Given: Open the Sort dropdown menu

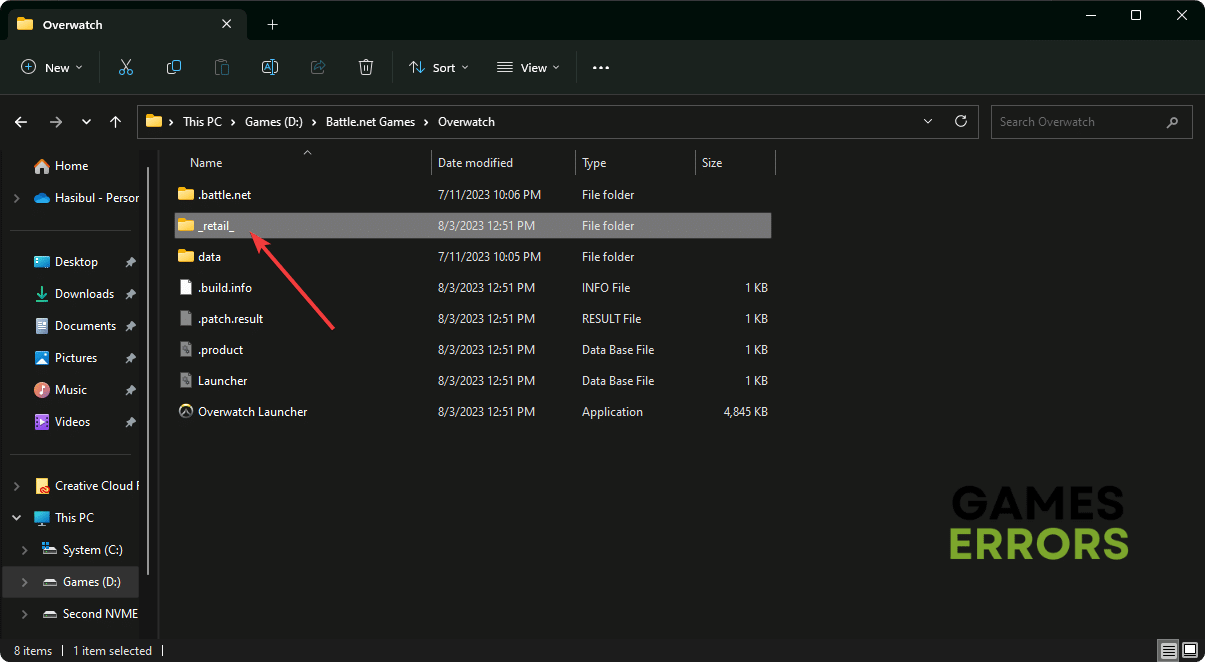Looking at the screenshot, I should 438,67.
